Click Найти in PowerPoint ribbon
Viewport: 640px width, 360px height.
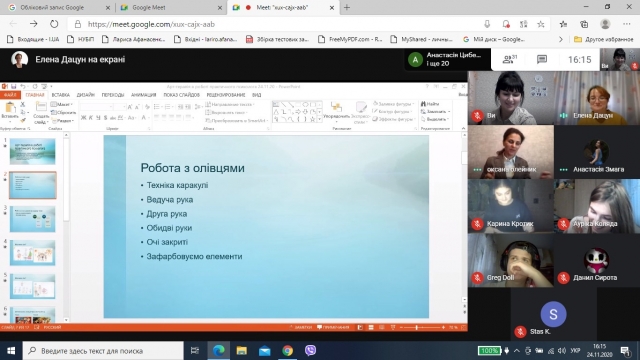click(x=430, y=104)
